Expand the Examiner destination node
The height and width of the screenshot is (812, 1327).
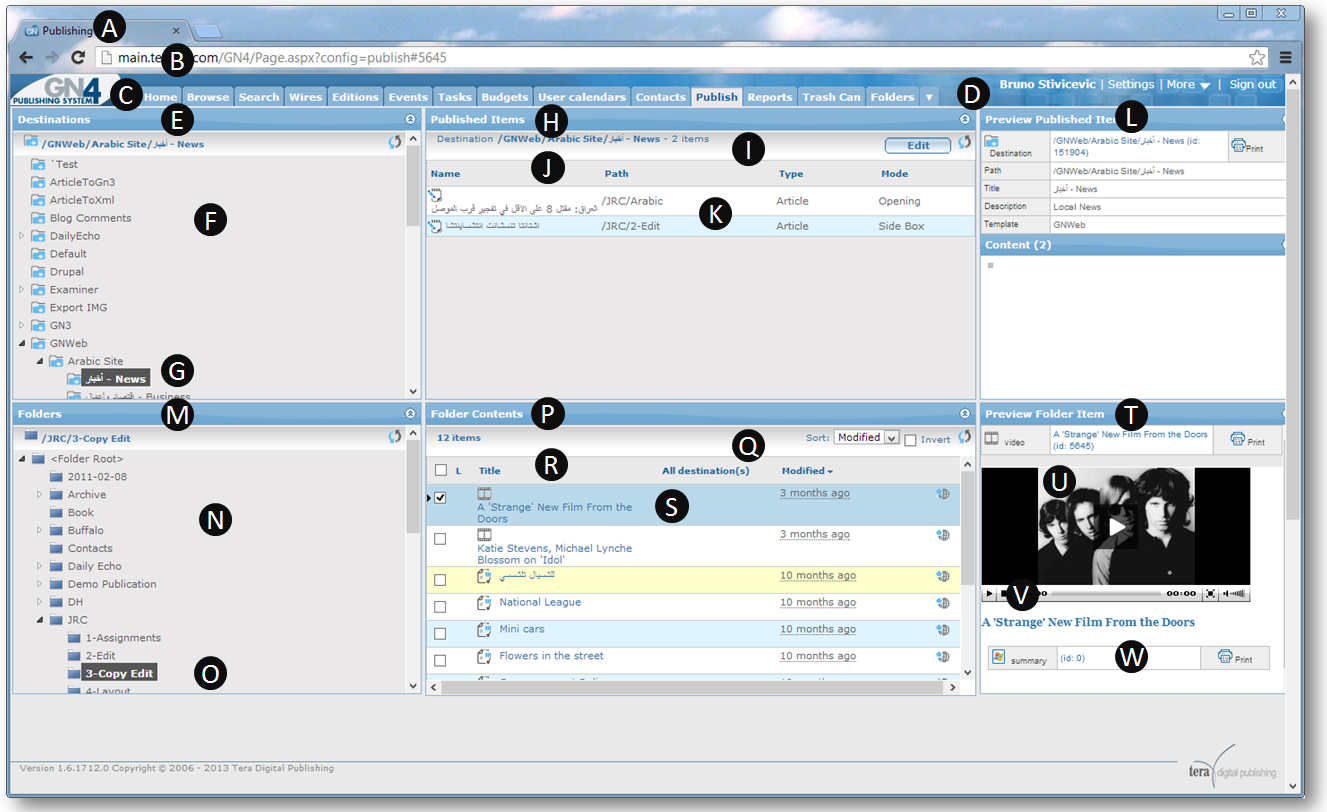(x=23, y=290)
